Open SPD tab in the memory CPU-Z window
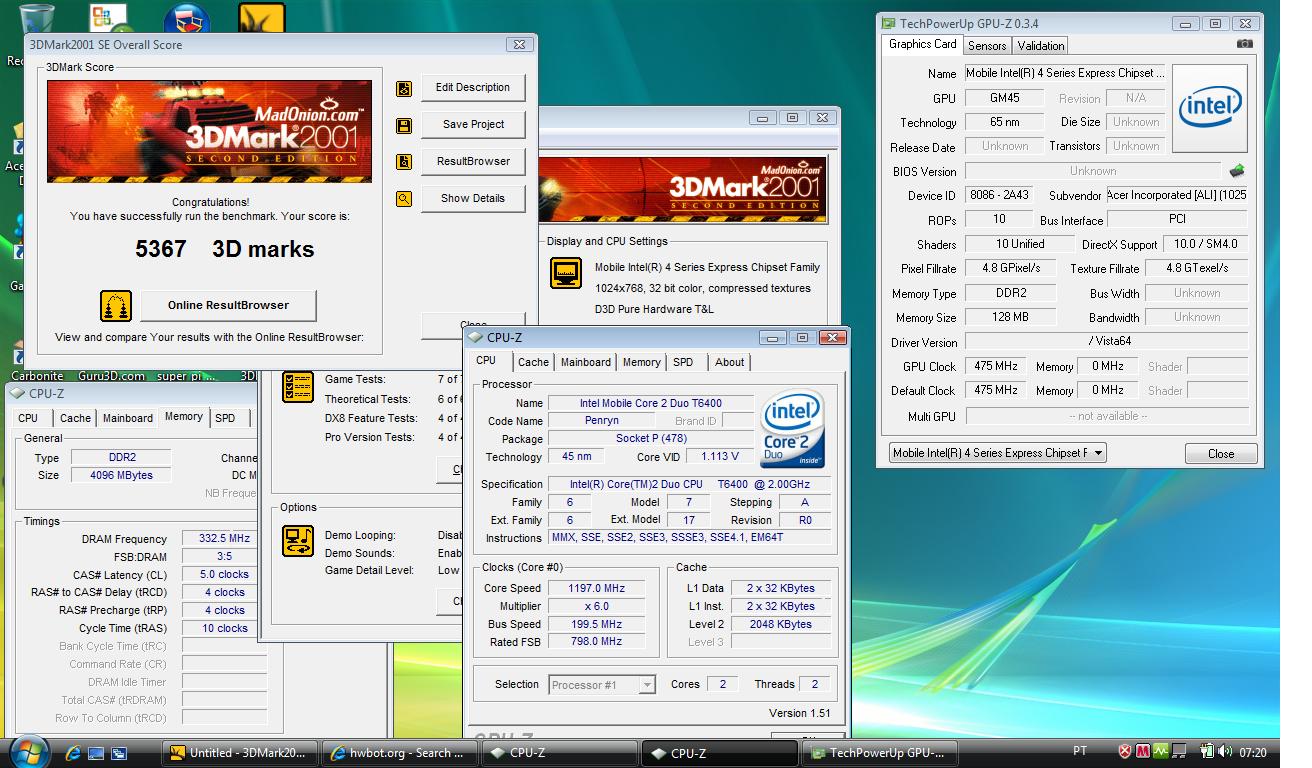Image resolution: width=1312 pixels, height=768 pixels. pos(225,418)
